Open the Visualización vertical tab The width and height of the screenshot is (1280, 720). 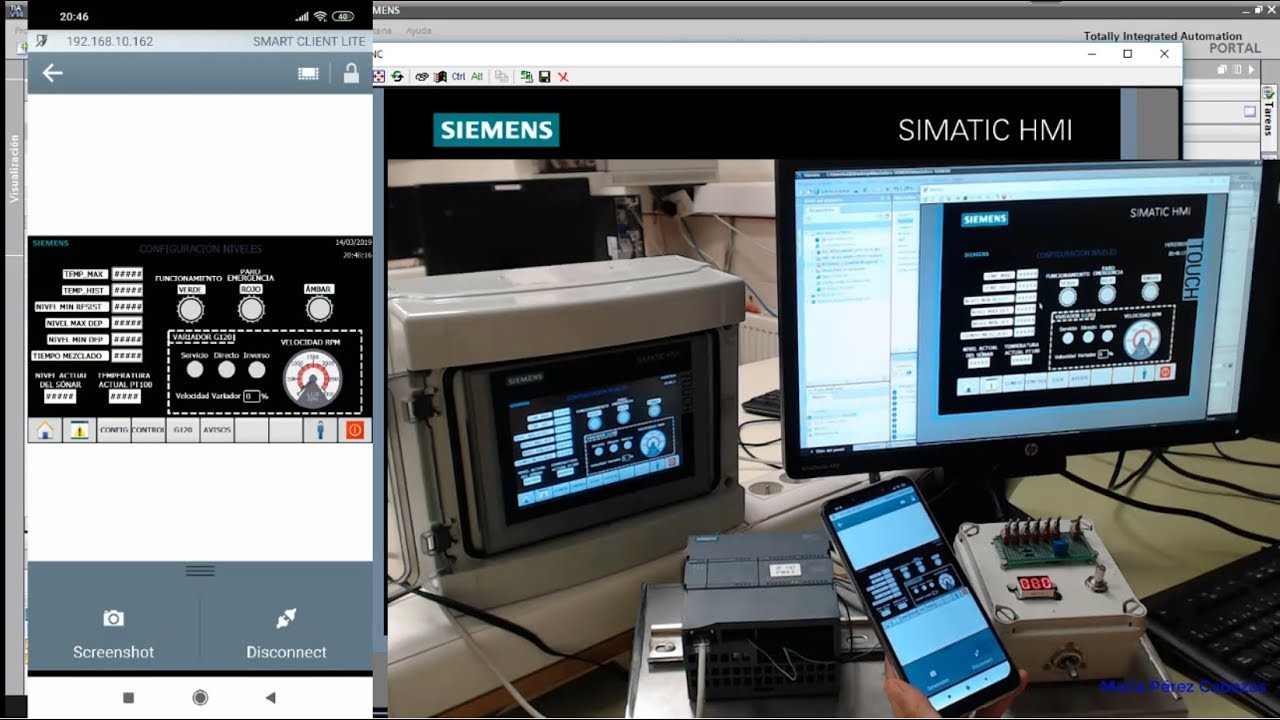coord(14,169)
